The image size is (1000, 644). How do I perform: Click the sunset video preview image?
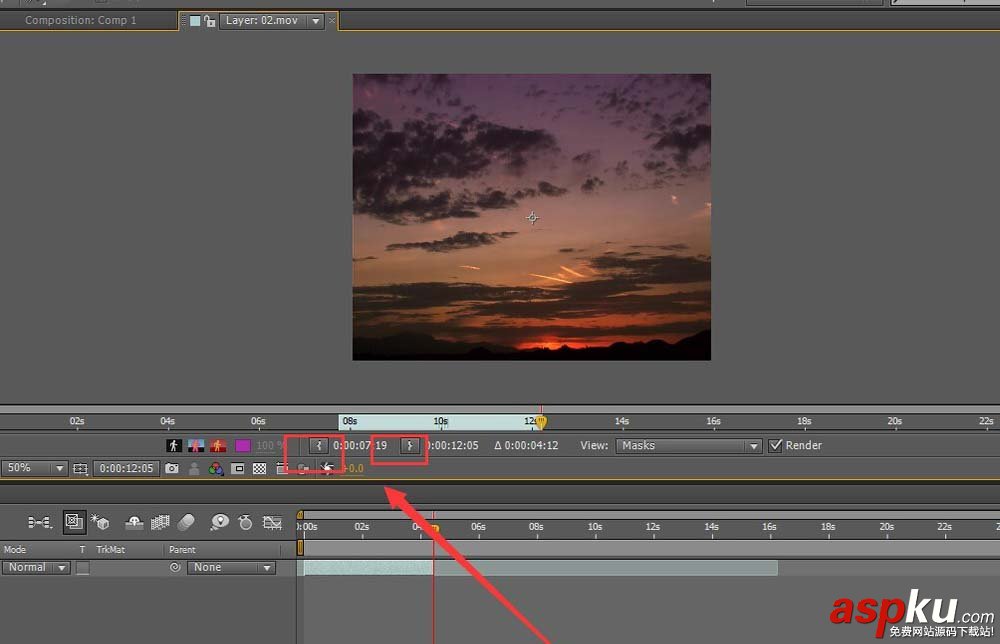coord(532,217)
